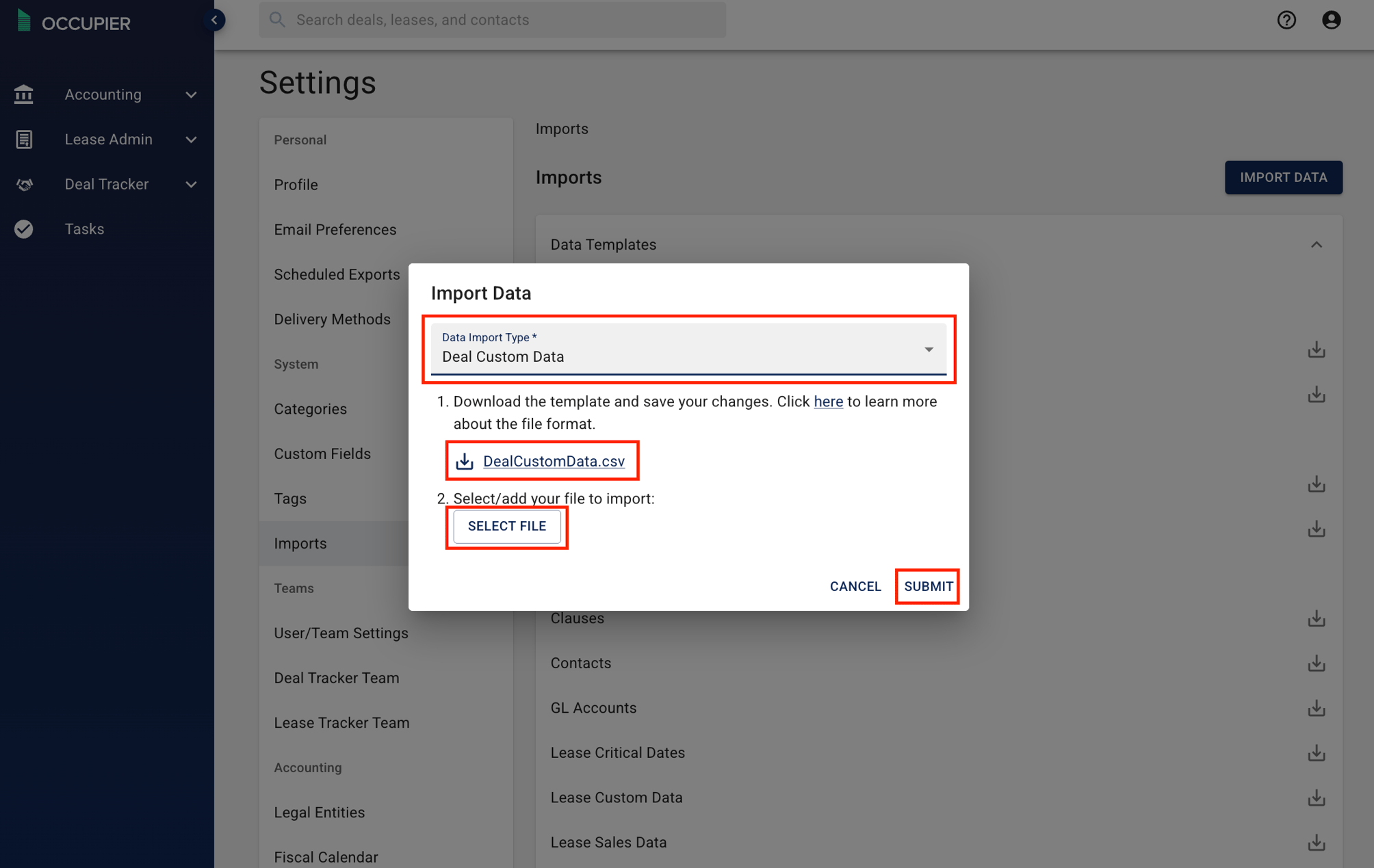Image resolution: width=1374 pixels, height=868 pixels.
Task: Click the IMPORT DATA button
Action: (1284, 178)
